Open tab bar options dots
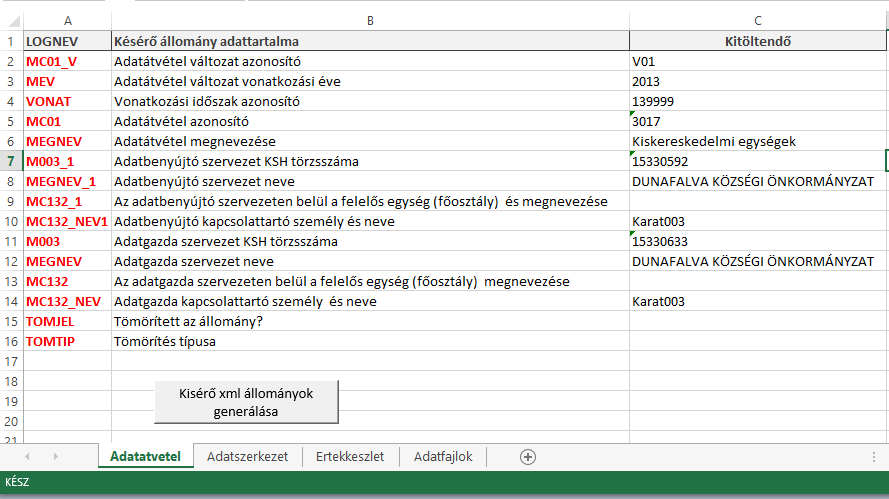Viewport: 889px width, 499px height. click(874, 457)
